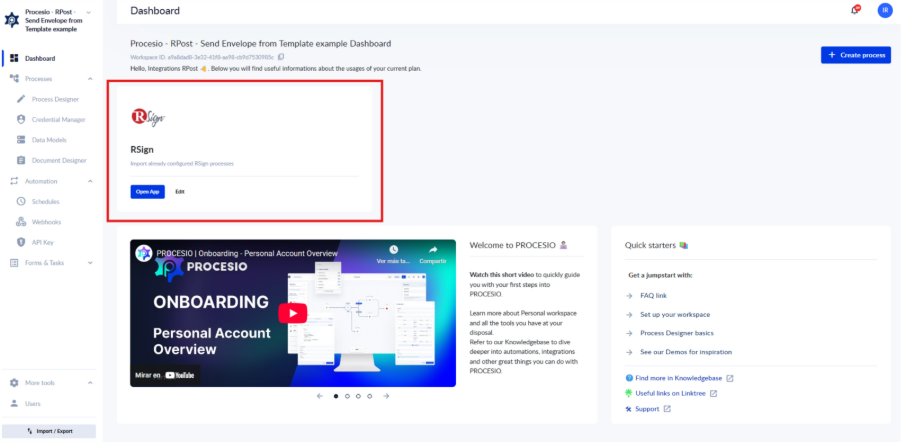
Task: Open Credential Manager in sidebar
Action: [x=65, y=119]
